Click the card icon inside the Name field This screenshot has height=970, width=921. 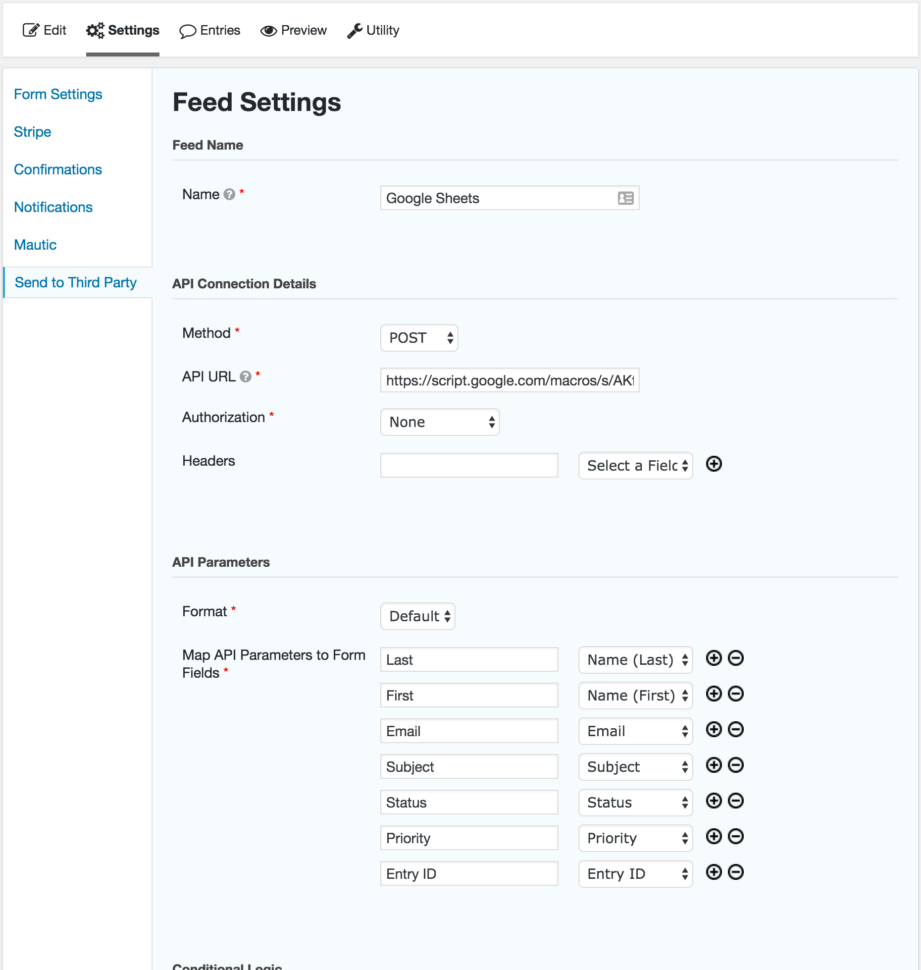625,198
